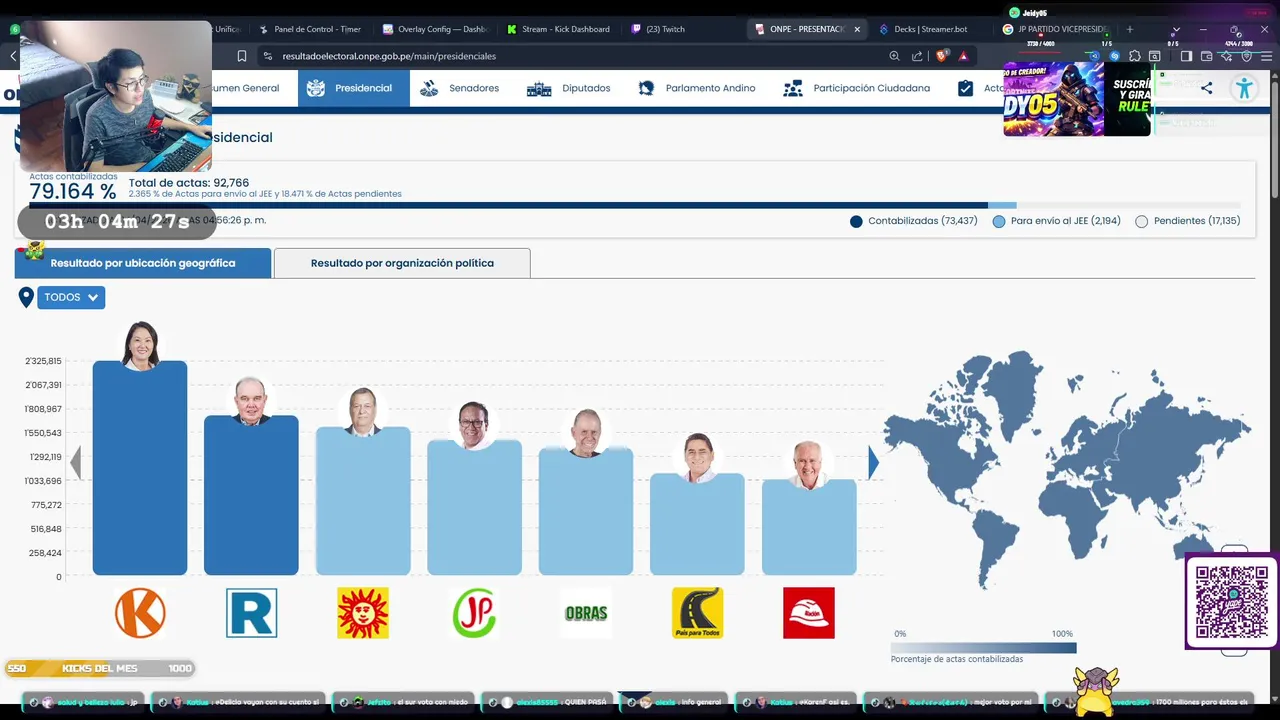Screen dimensions: 1280x720
Task: Click the Diputados building icon
Action: click(539, 89)
